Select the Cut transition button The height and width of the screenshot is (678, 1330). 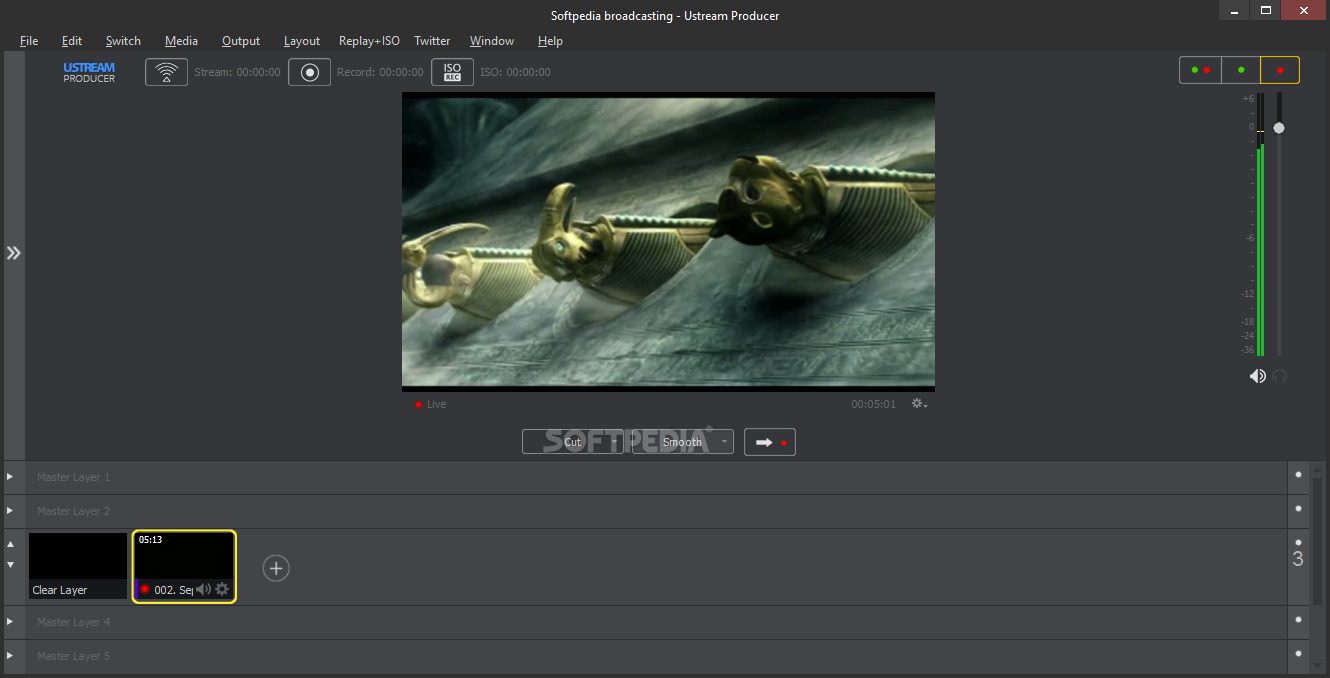[x=573, y=442]
